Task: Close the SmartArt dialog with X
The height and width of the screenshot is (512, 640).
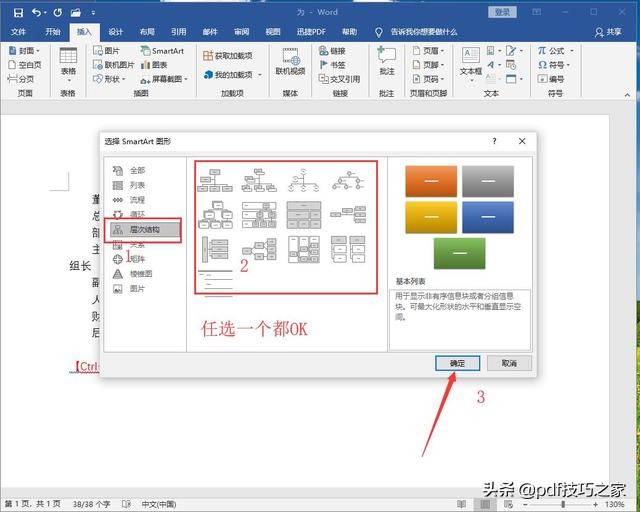Action: (x=522, y=141)
